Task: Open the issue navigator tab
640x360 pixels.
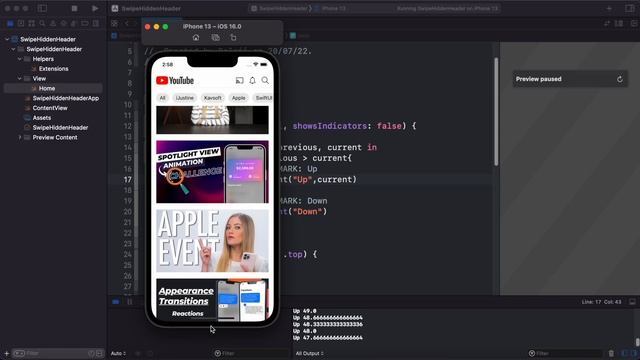Action: point(53,24)
